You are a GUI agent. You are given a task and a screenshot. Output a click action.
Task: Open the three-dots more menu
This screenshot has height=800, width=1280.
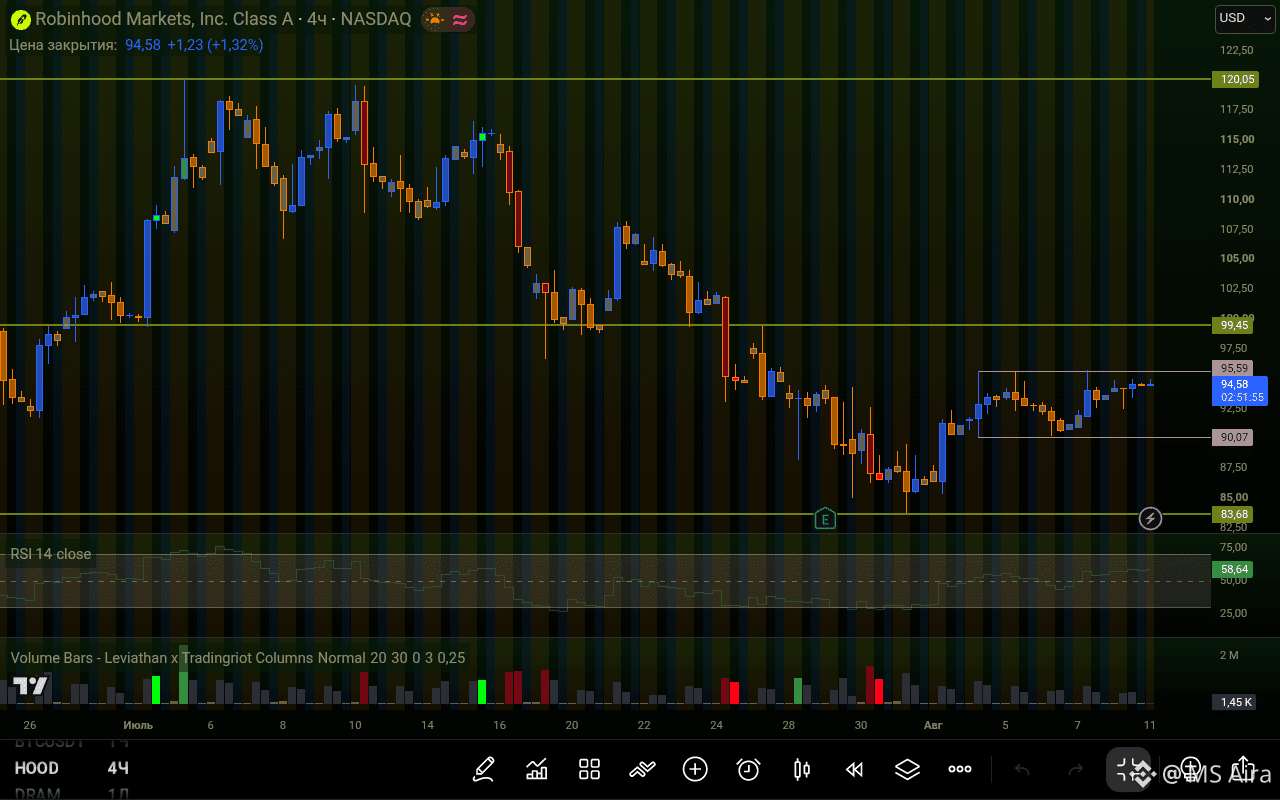click(960, 769)
